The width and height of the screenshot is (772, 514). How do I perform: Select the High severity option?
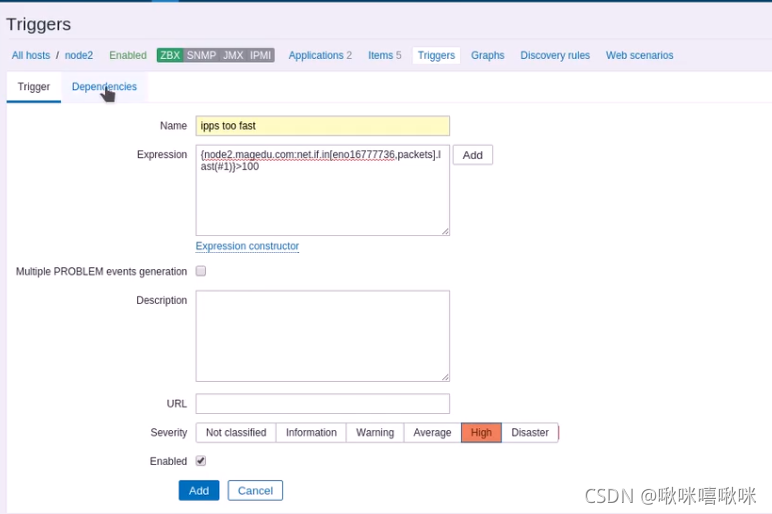(x=481, y=433)
